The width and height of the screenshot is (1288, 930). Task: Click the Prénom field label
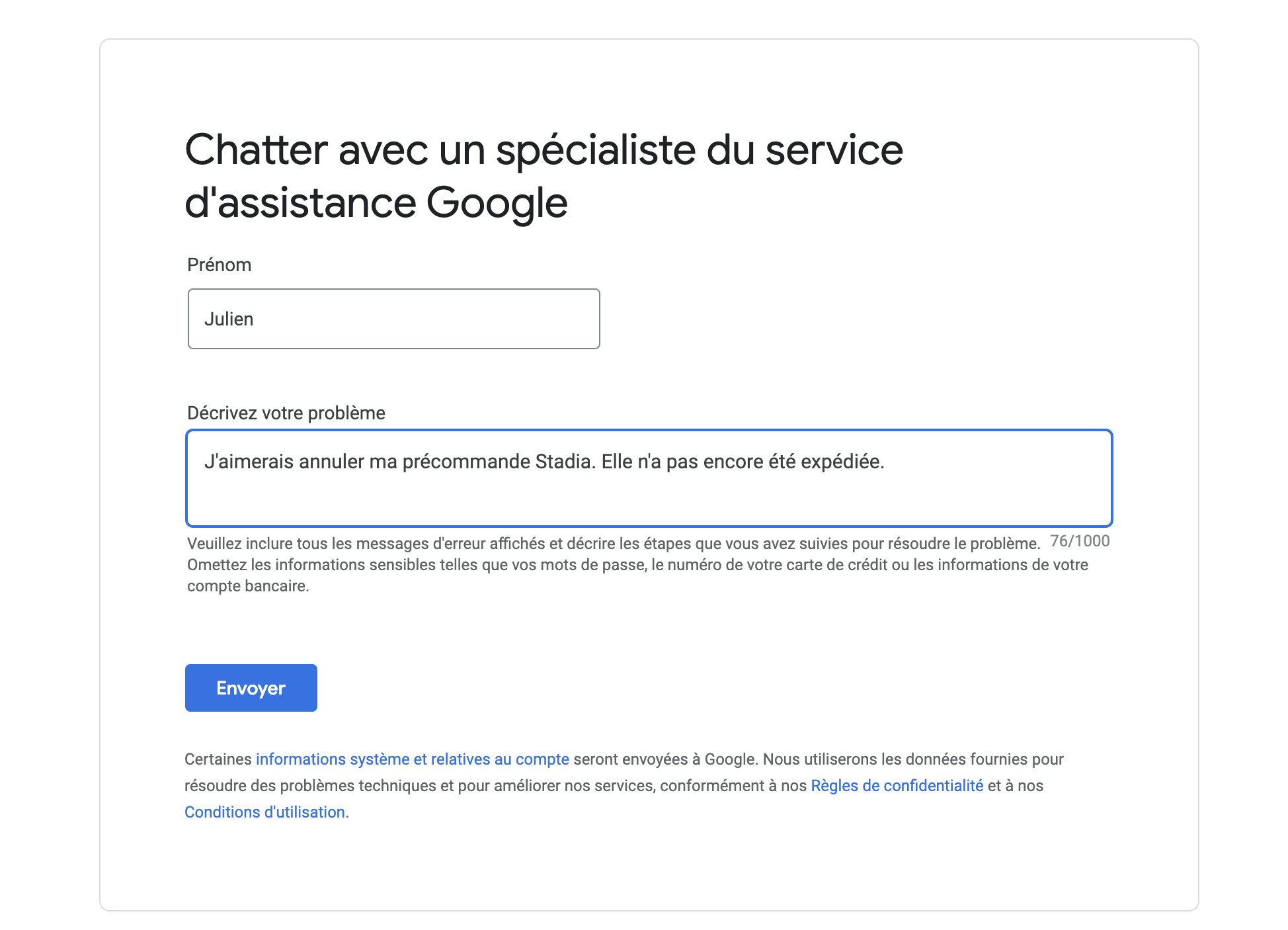click(x=219, y=265)
